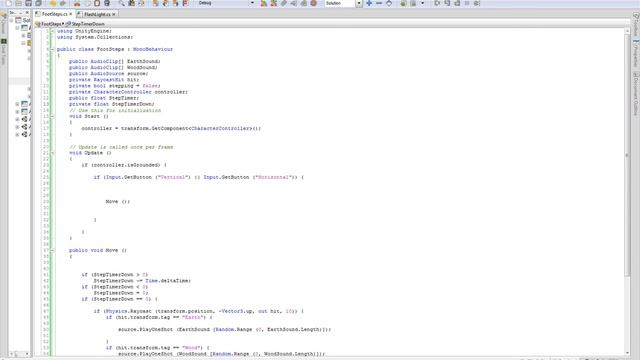Collapse the Solution root tree node

point(11,20)
